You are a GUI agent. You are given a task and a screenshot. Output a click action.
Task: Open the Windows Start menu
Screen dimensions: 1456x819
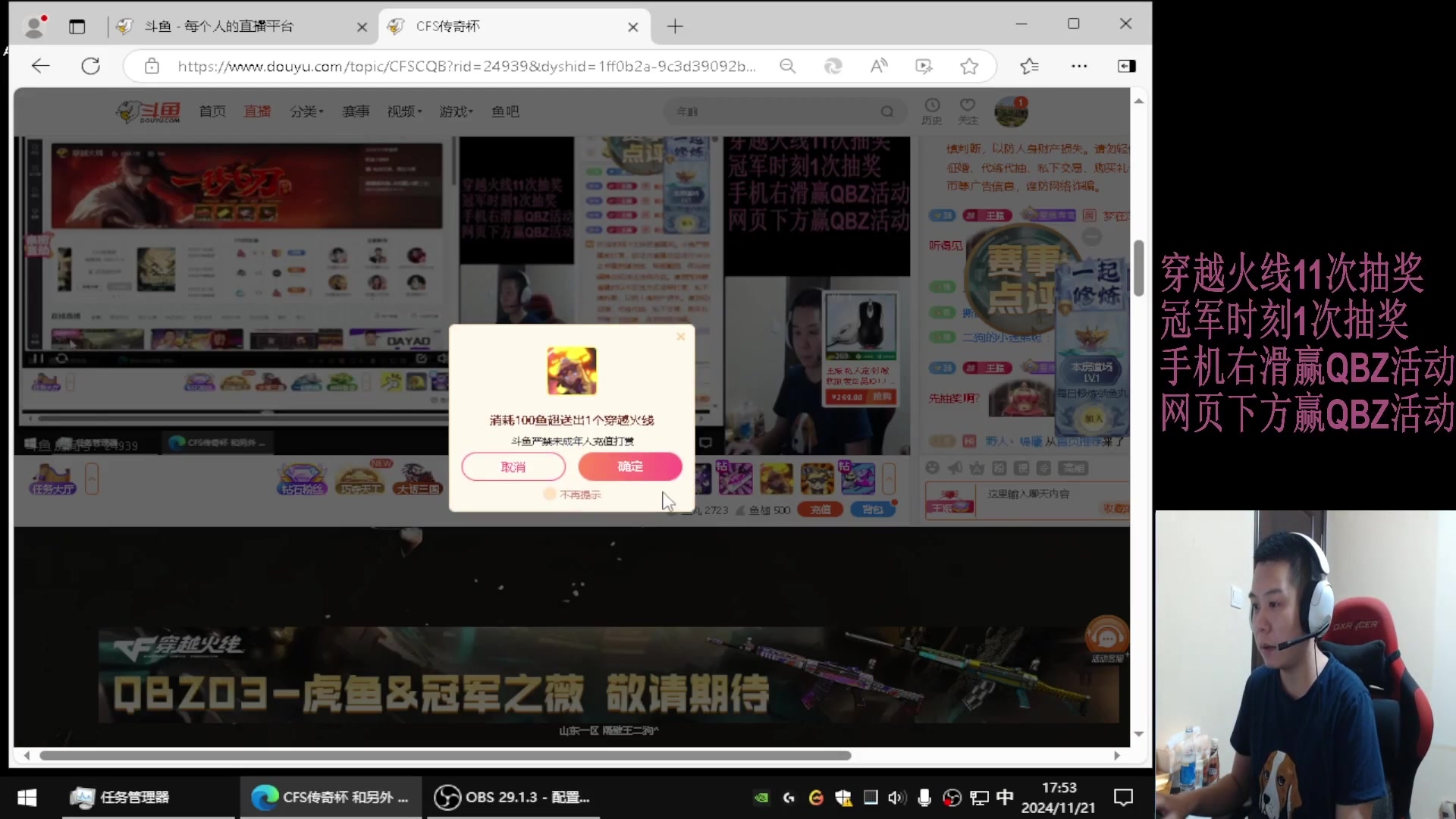(x=27, y=797)
